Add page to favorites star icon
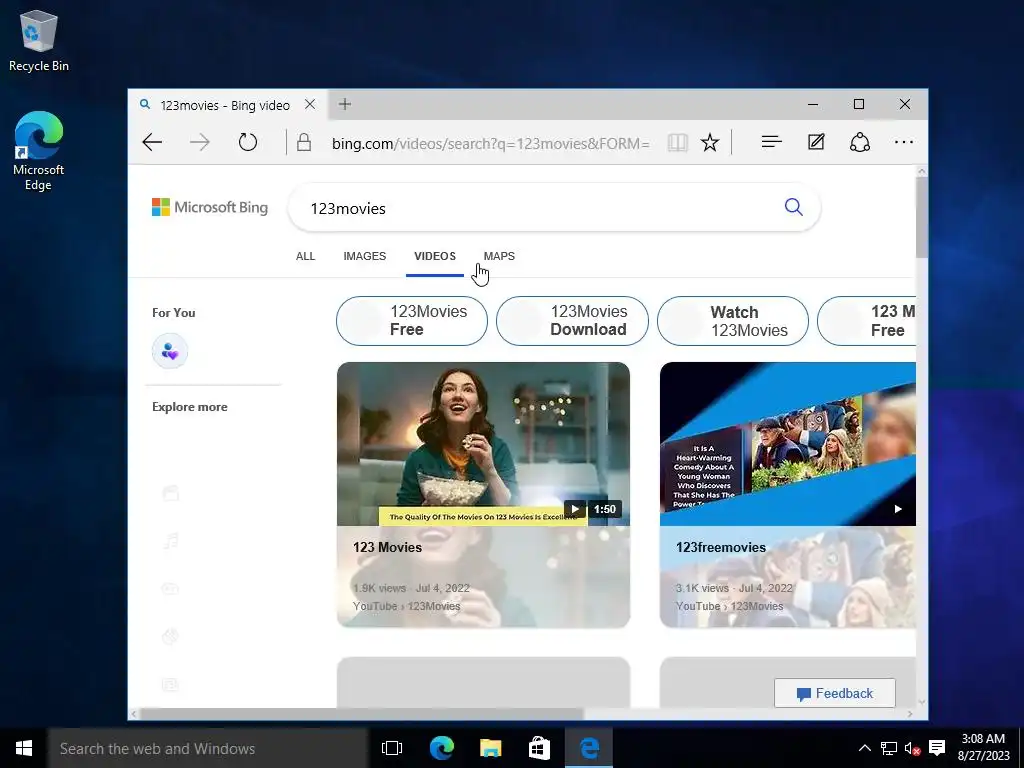This screenshot has height=768, width=1024. click(x=710, y=142)
